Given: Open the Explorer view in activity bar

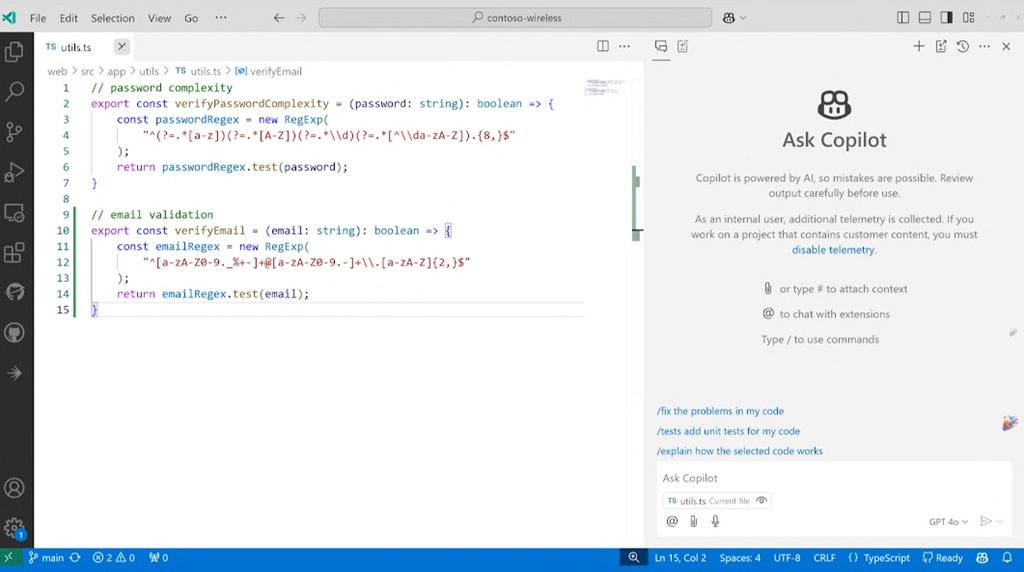Looking at the screenshot, I should [x=14, y=52].
